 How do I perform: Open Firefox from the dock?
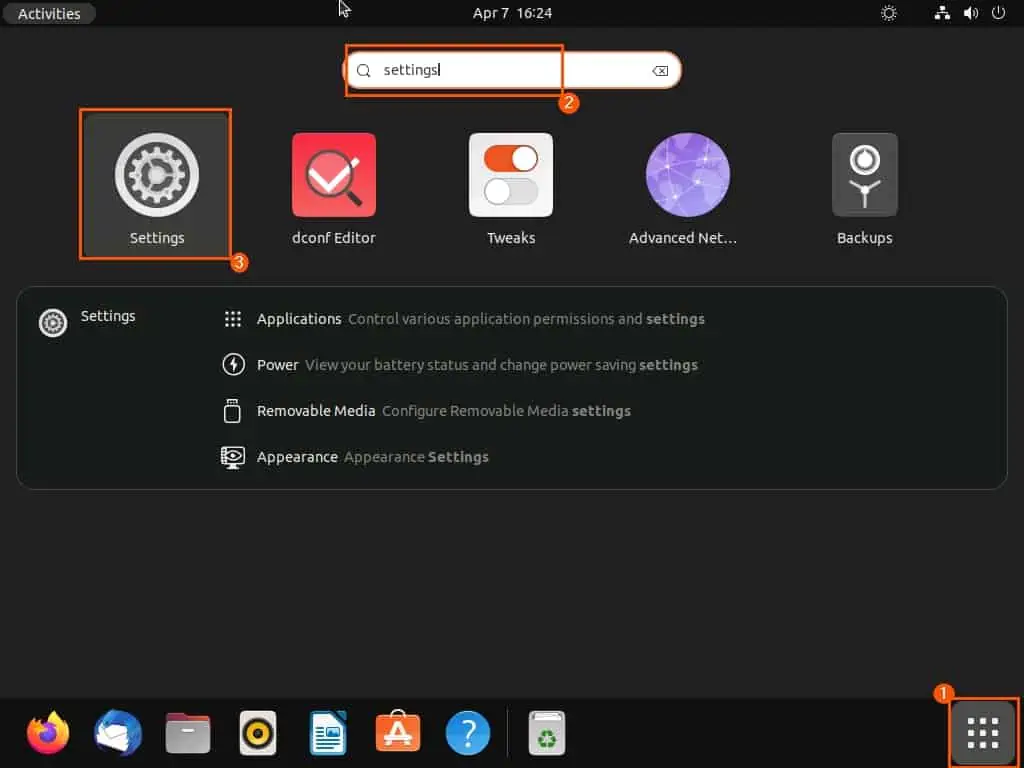pyautogui.click(x=47, y=733)
